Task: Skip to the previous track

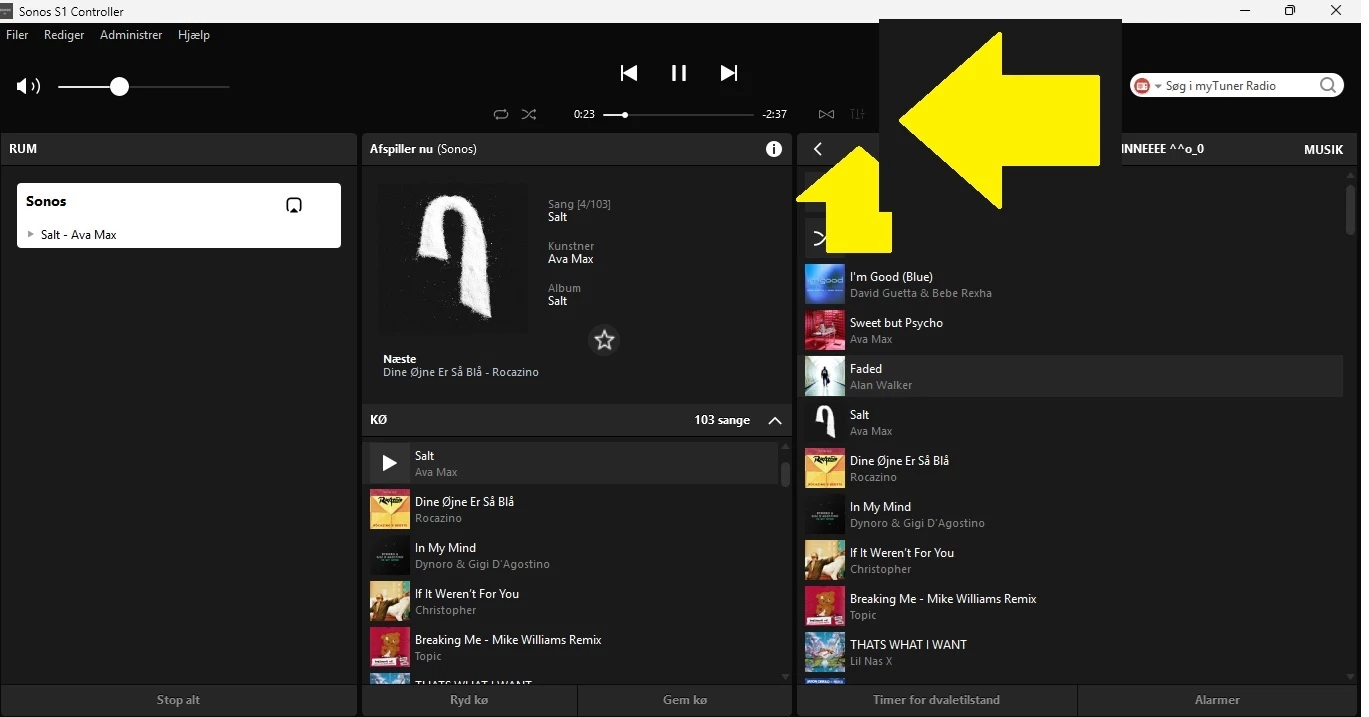Action: 629,73
